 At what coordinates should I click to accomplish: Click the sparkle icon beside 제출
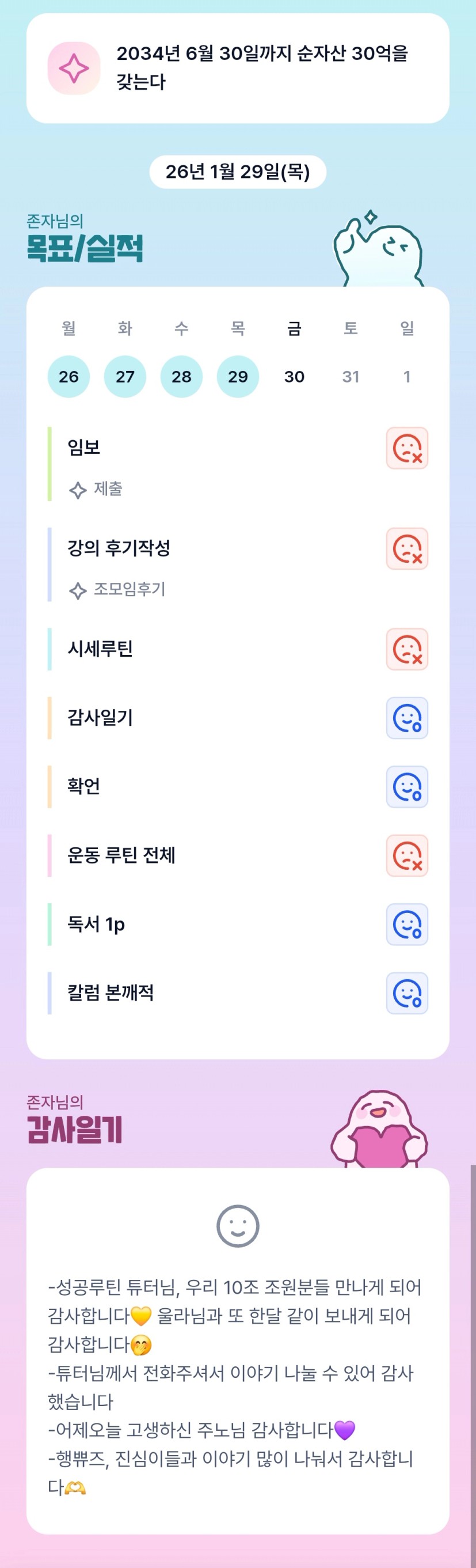pyautogui.click(x=77, y=490)
